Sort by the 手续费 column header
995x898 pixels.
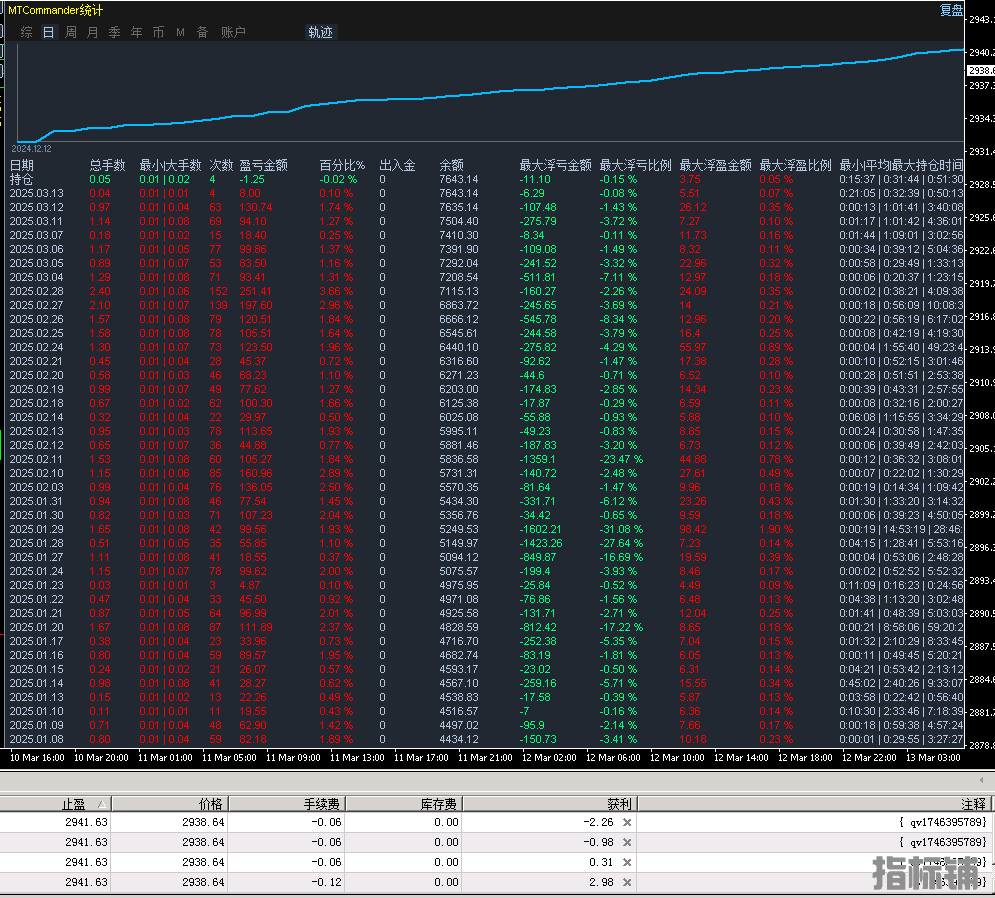point(287,804)
